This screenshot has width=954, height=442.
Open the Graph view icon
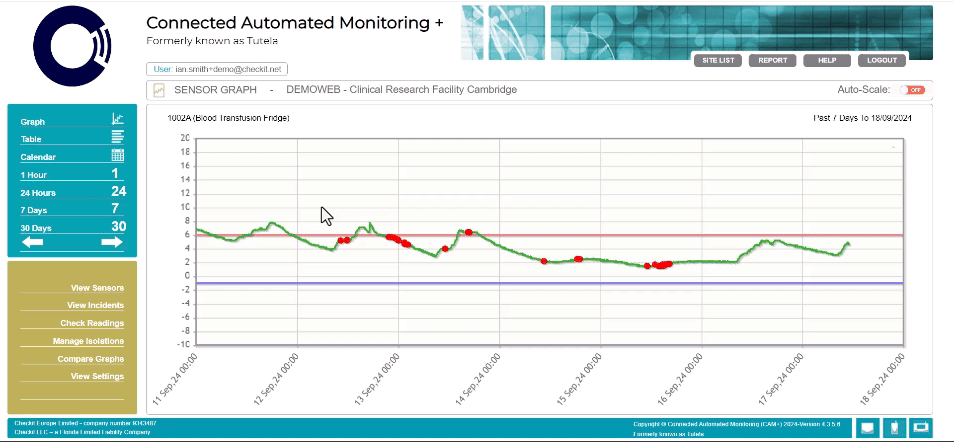tap(117, 120)
